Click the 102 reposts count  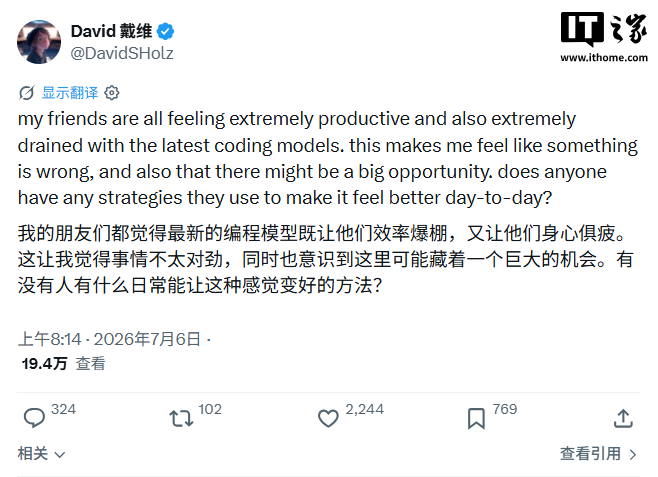pyautogui.click(x=210, y=409)
